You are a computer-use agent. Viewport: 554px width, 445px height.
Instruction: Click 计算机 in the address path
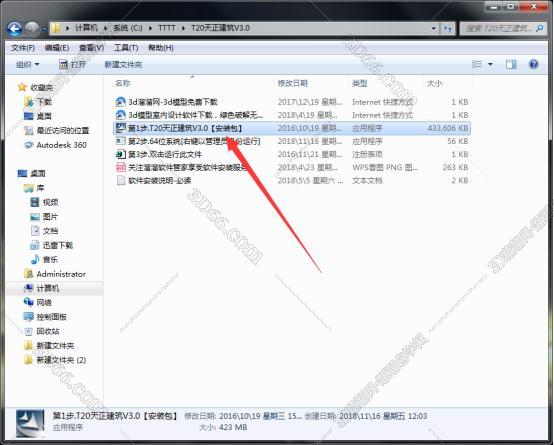(87, 28)
